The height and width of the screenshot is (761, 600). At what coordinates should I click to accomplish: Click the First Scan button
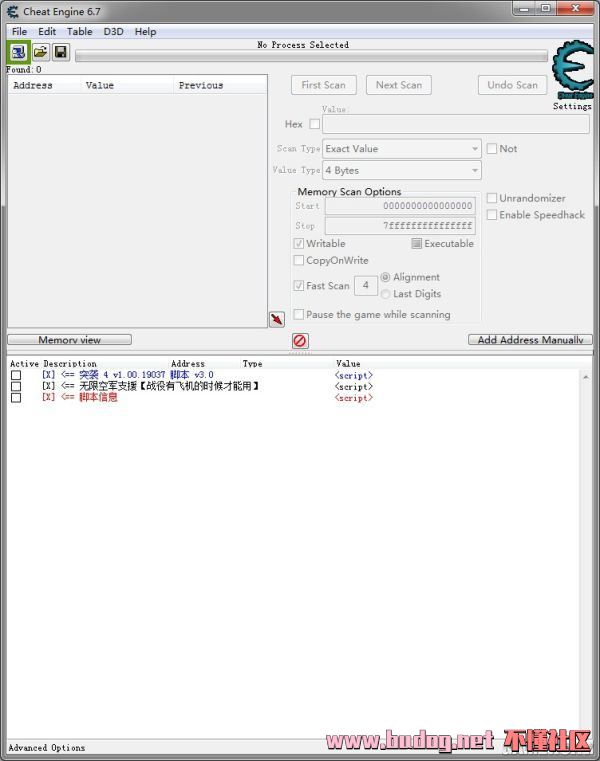(x=324, y=85)
